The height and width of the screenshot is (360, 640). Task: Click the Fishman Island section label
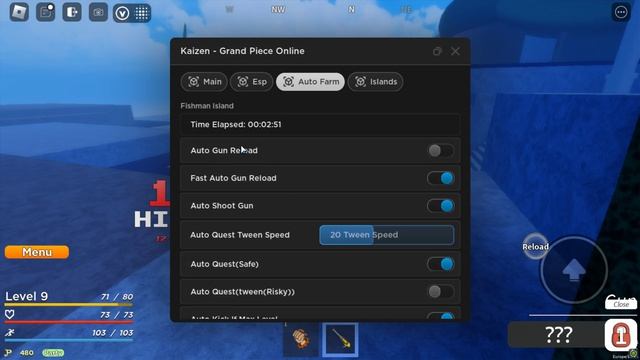coord(207,106)
